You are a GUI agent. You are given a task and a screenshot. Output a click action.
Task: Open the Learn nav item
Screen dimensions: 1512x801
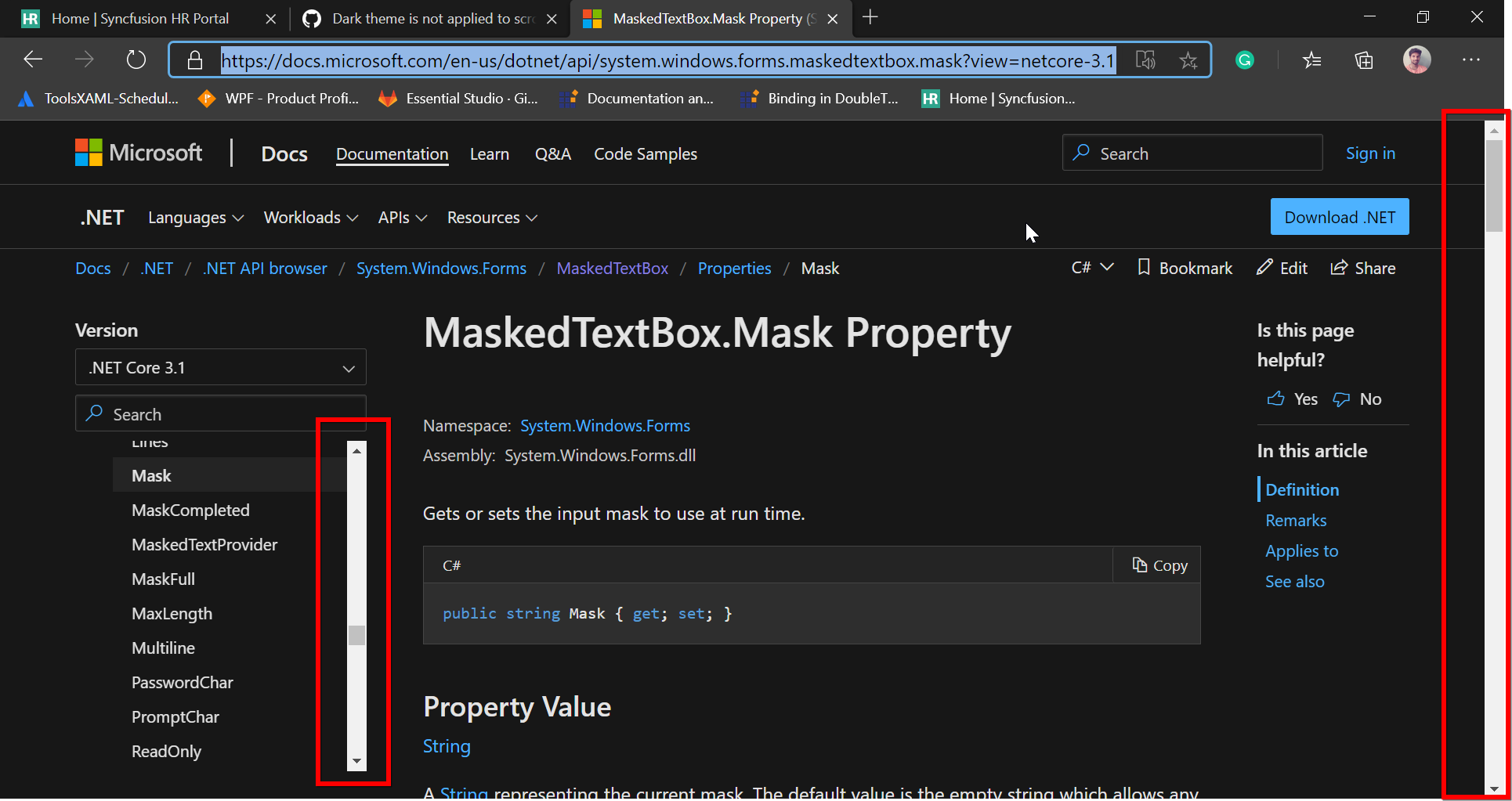[490, 154]
